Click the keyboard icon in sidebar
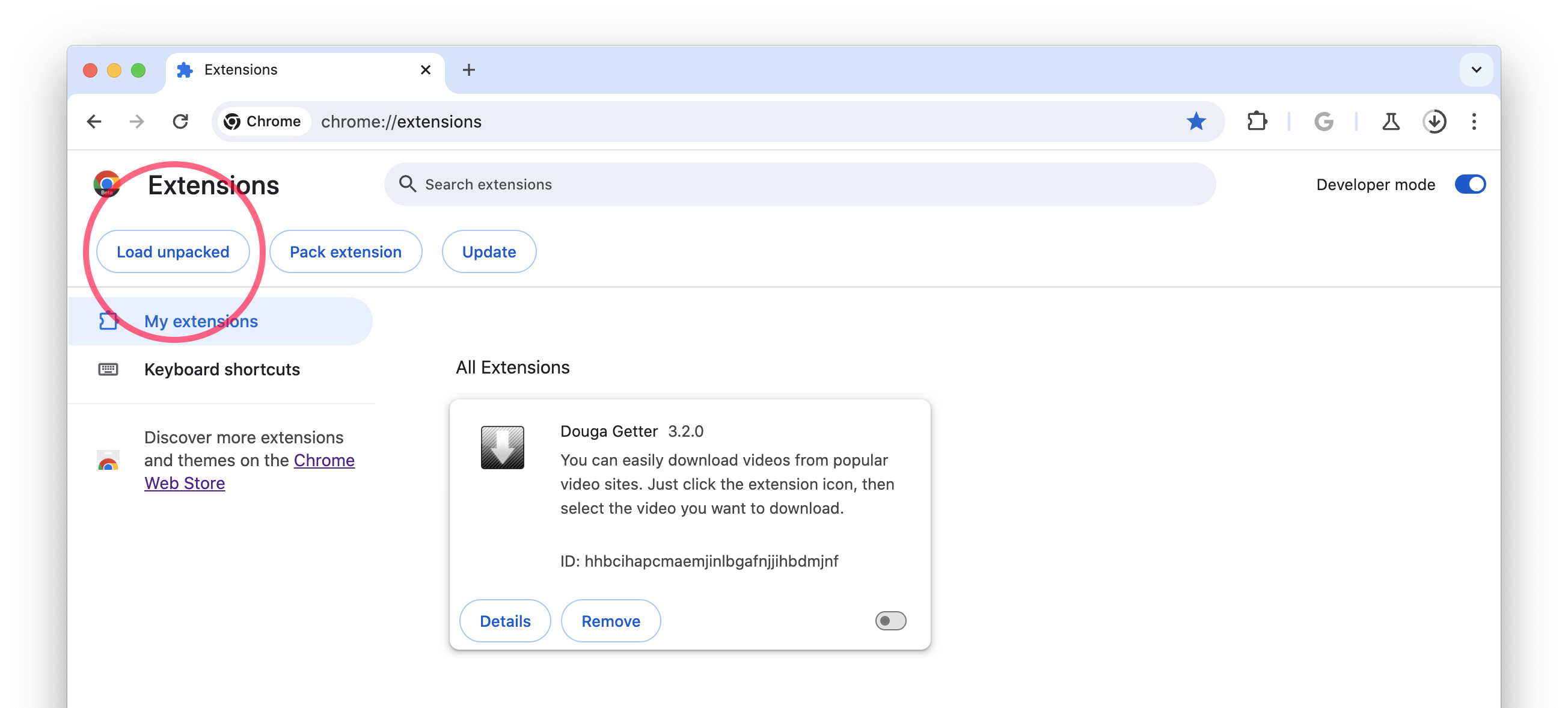Image resolution: width=1568 pixels, height=708 pixels. [x=108, y=369]
